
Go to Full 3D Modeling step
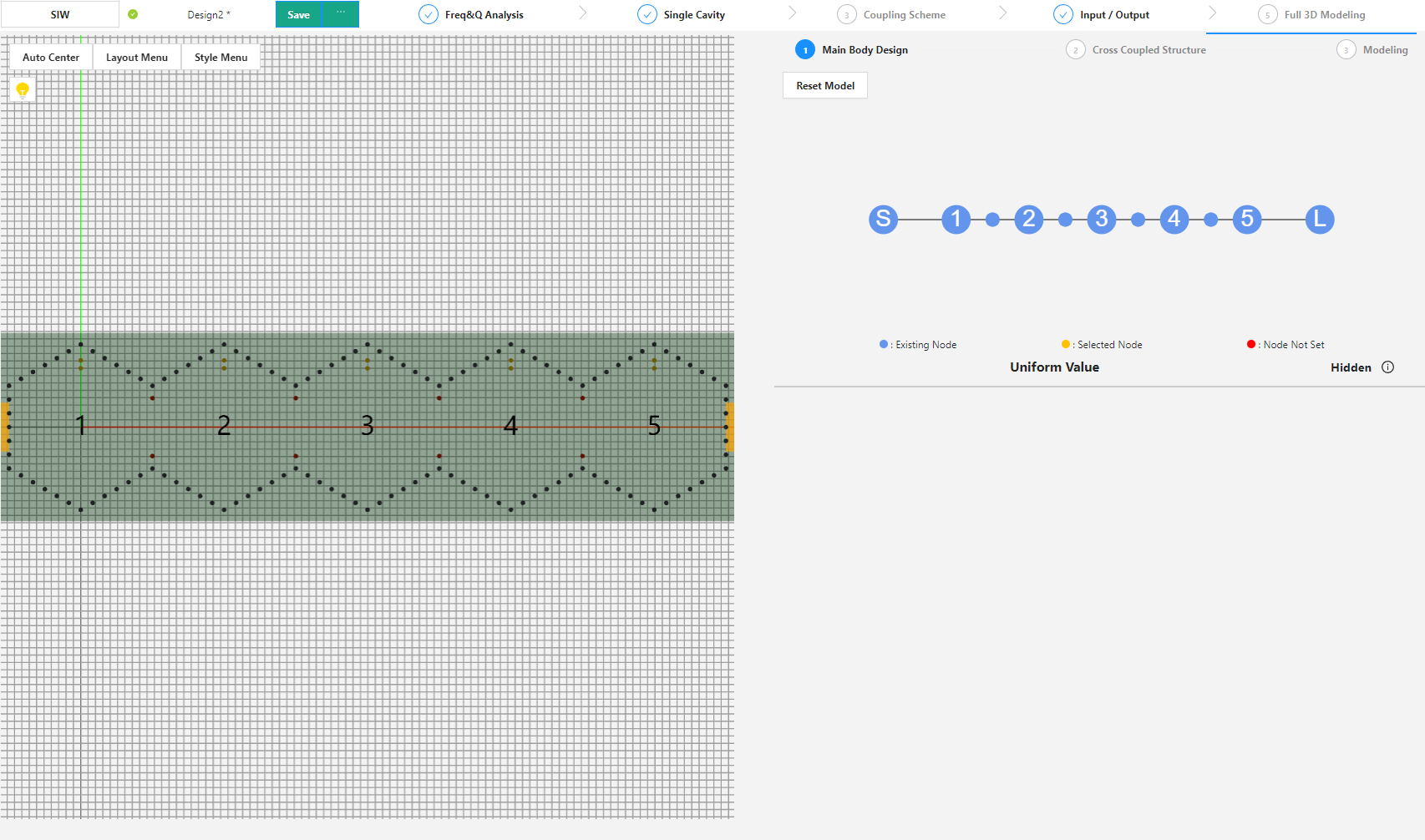point(1312,14)
